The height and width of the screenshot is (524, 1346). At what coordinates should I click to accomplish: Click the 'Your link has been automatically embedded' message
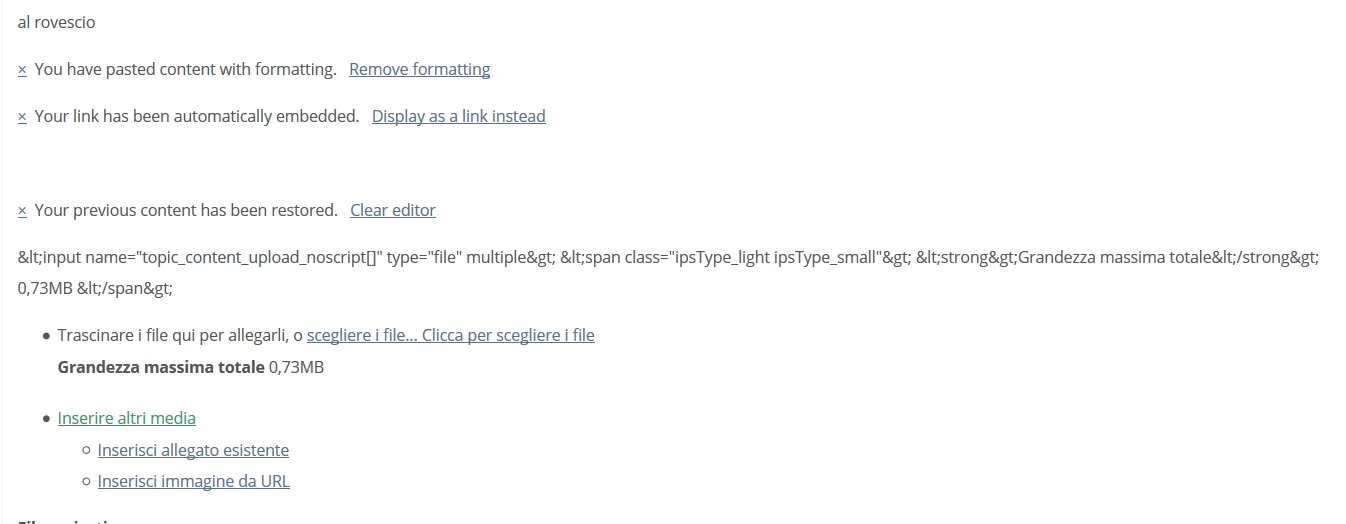[x=197, y=116]
